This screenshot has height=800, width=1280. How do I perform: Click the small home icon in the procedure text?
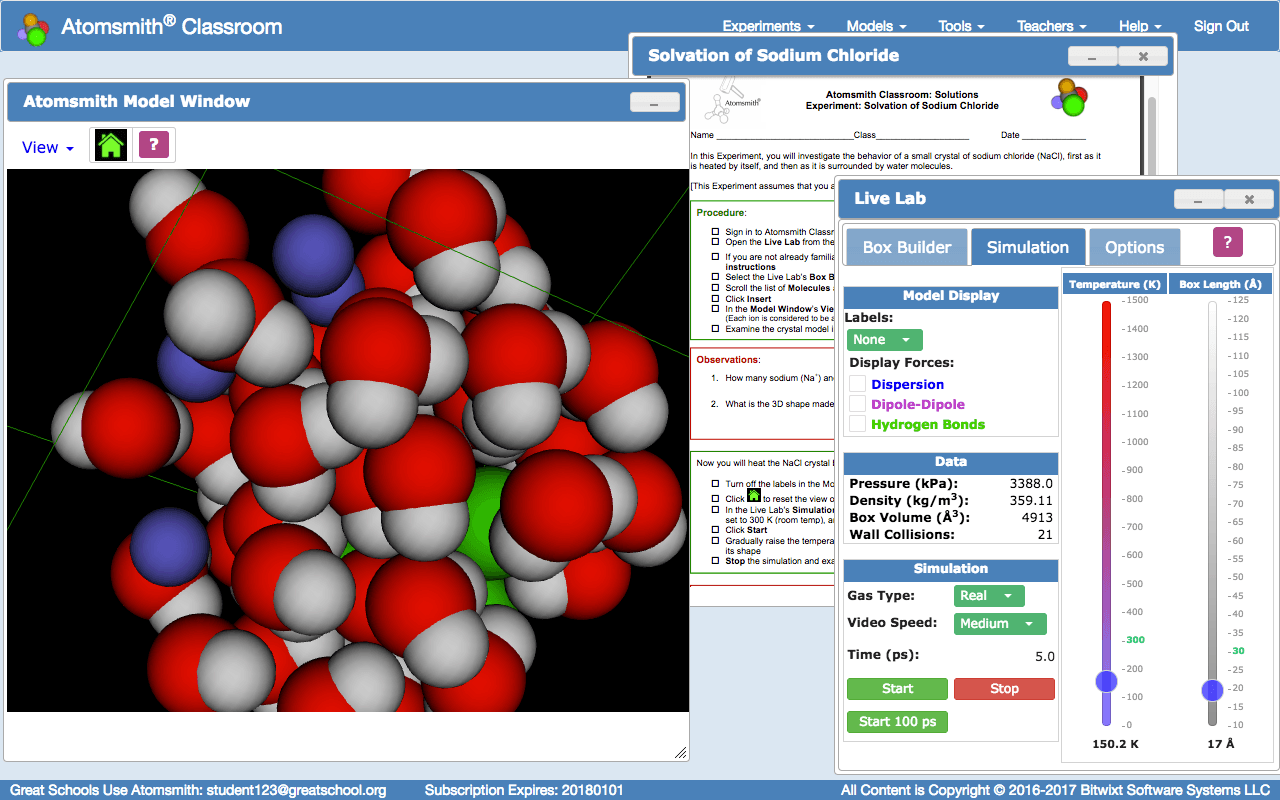pyautogui.click(x=754, y=495)
